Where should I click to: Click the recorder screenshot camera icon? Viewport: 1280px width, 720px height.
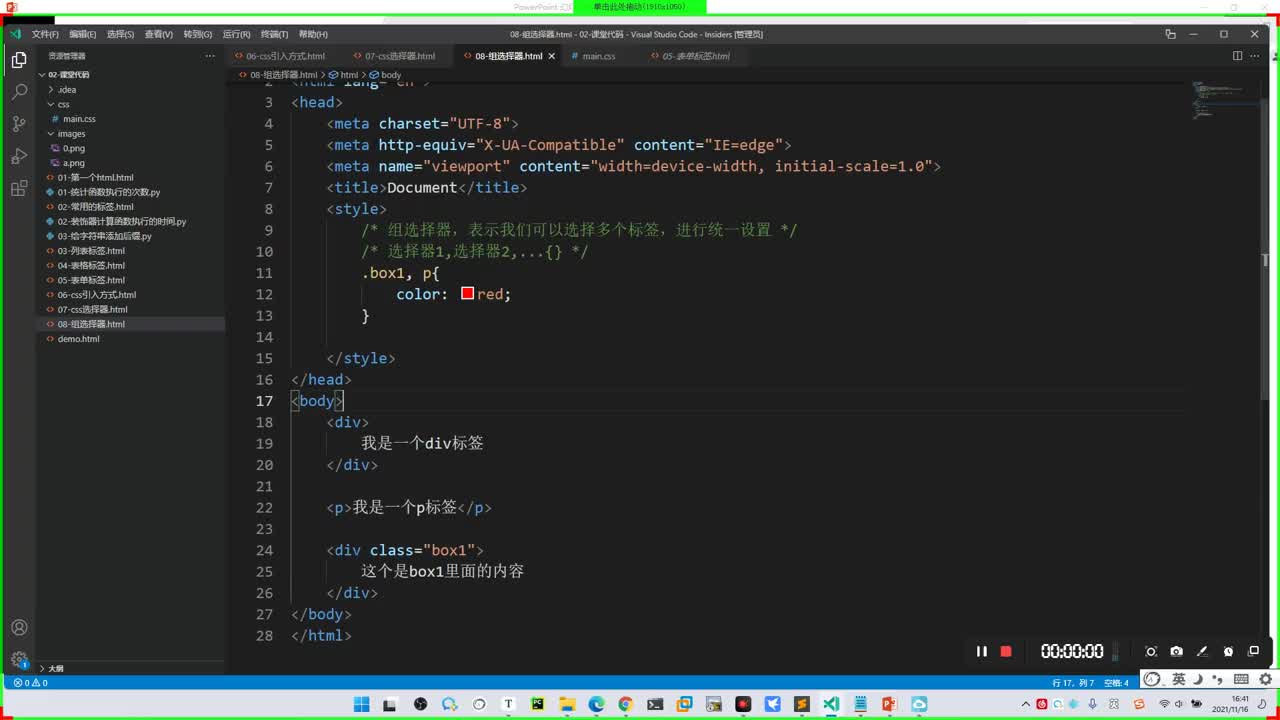[x=1176, y=651]
